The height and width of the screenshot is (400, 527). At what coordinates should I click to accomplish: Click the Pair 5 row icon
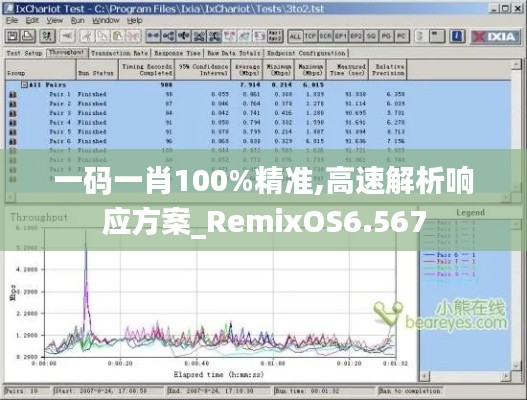[13, 132]
